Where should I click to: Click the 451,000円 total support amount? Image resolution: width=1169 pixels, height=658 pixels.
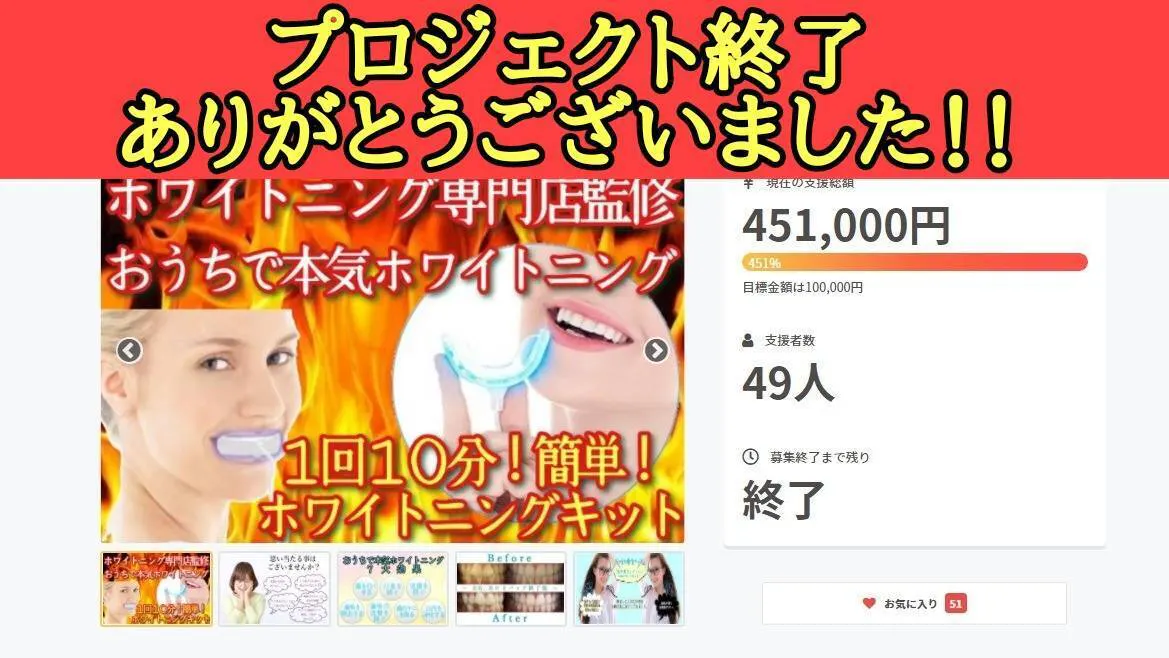[x=846, y=226]
